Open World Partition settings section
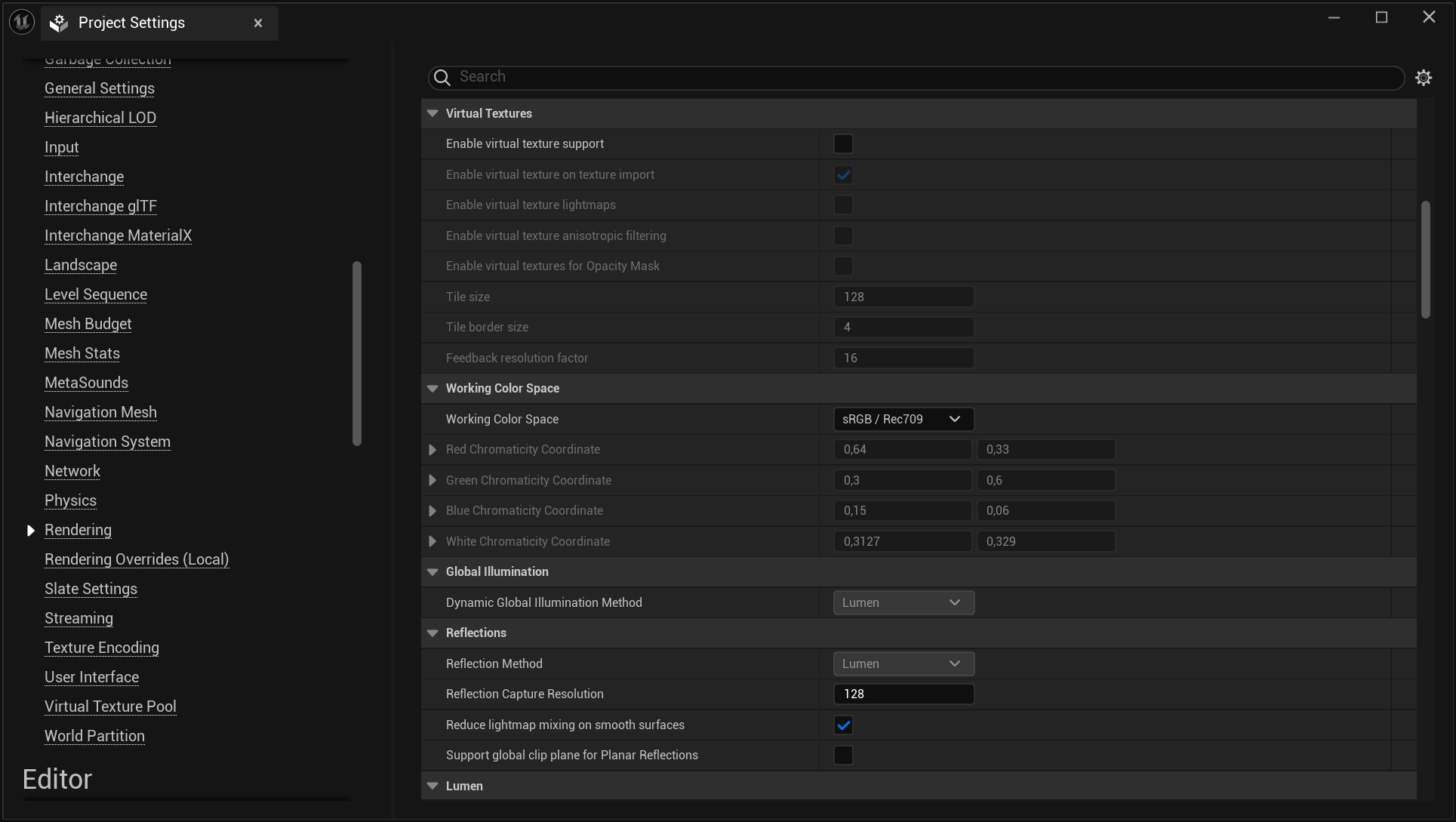 point(94,736)
